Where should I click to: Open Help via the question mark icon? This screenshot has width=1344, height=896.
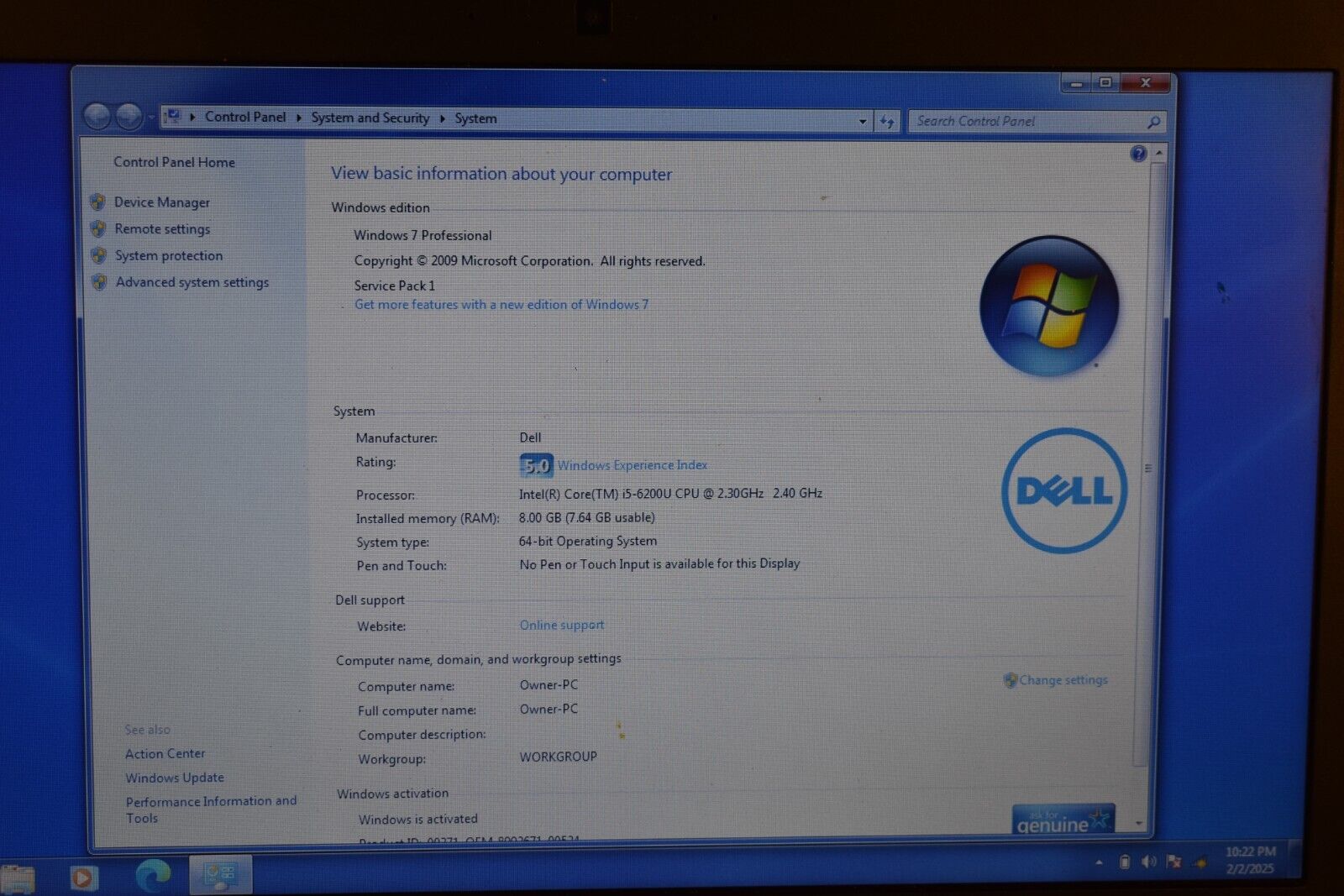1138,154
